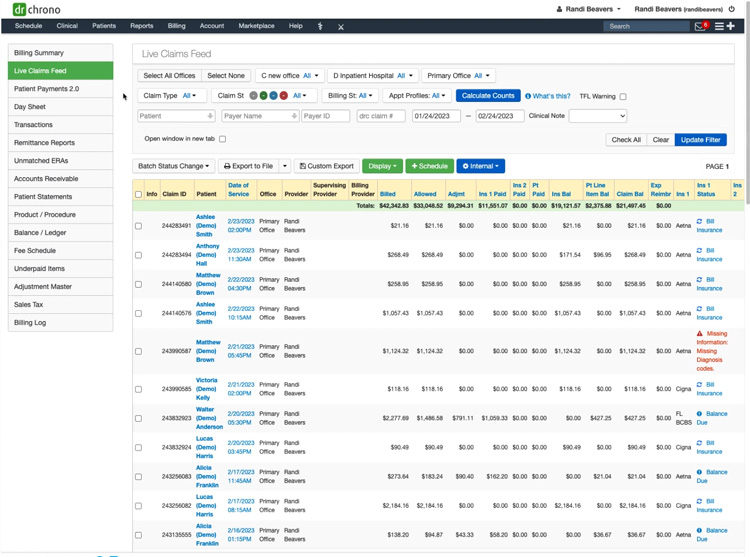750x557 pixels.
Task: Click the caduceus icon in nav bar
Action: pos(320,26)
